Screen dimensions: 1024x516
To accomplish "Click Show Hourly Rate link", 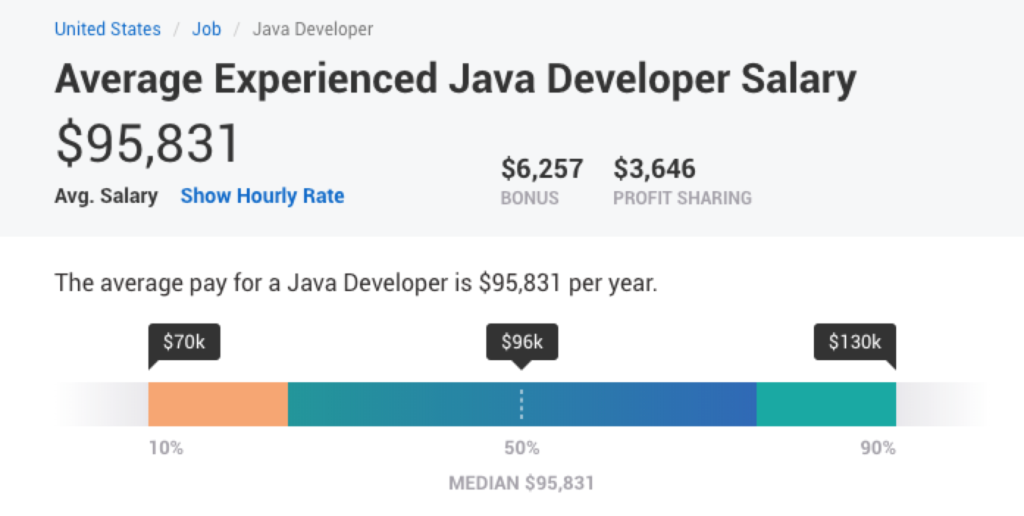I will pos(263,196).
